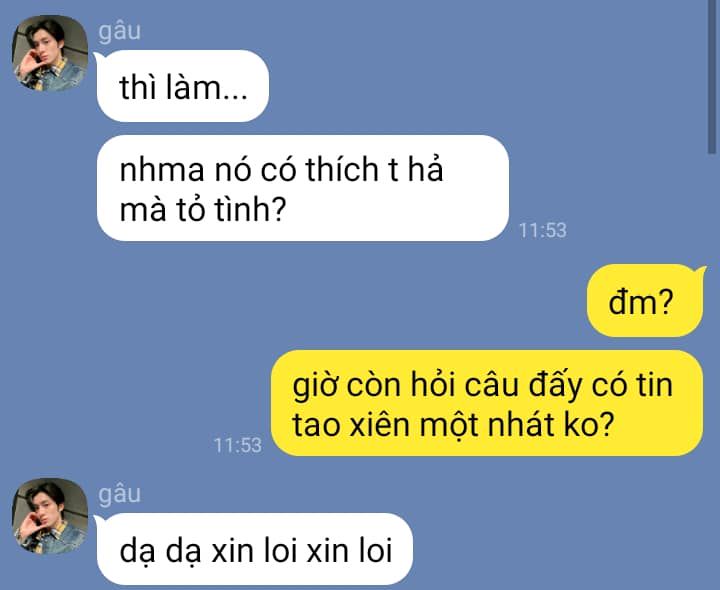Click the second 'xin loi' in the bottom message

coord(349,550)
